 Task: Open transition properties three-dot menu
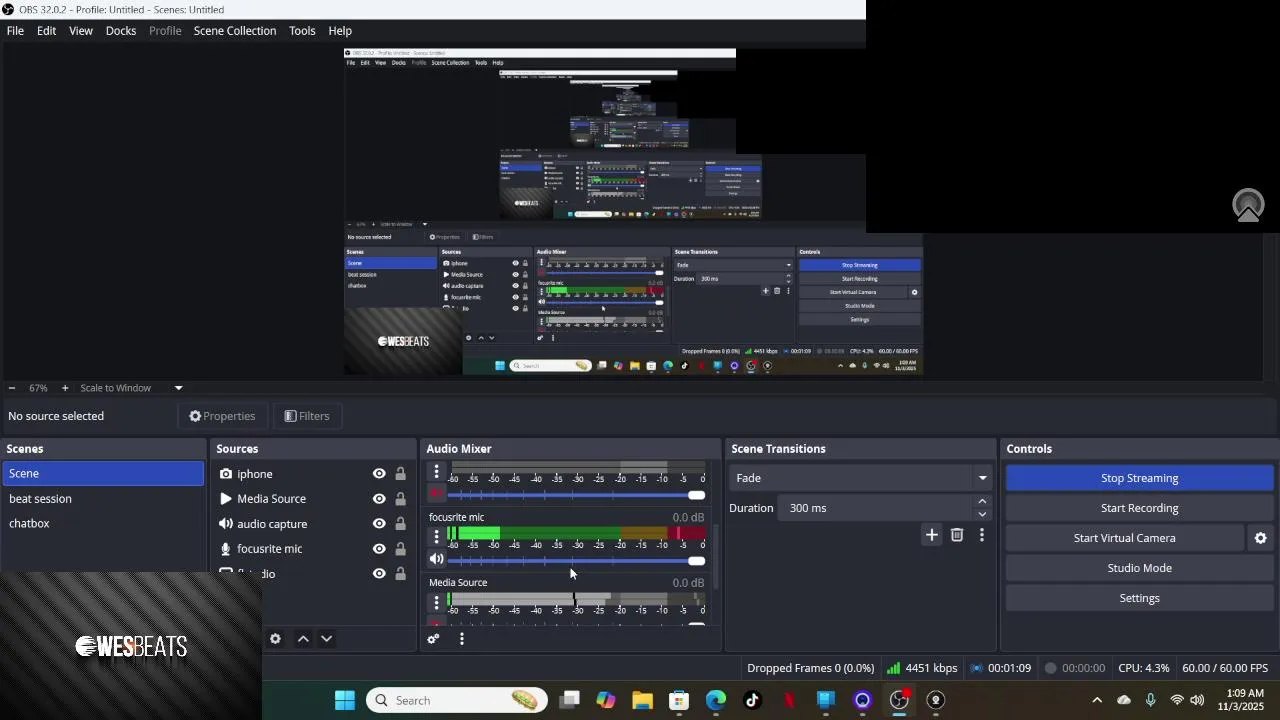982,536
